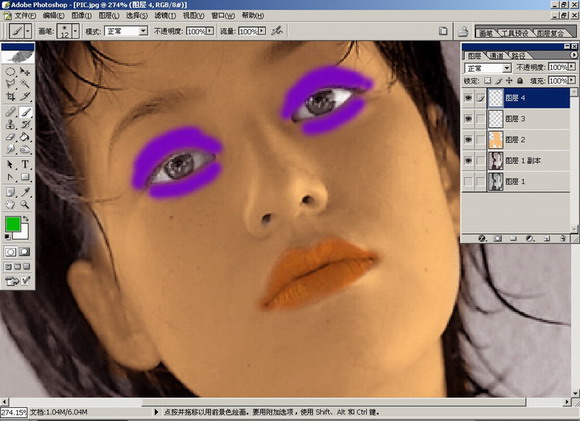Show hidden 图层 1 via visibility box

pyautogui.click(x=468, y=181)
